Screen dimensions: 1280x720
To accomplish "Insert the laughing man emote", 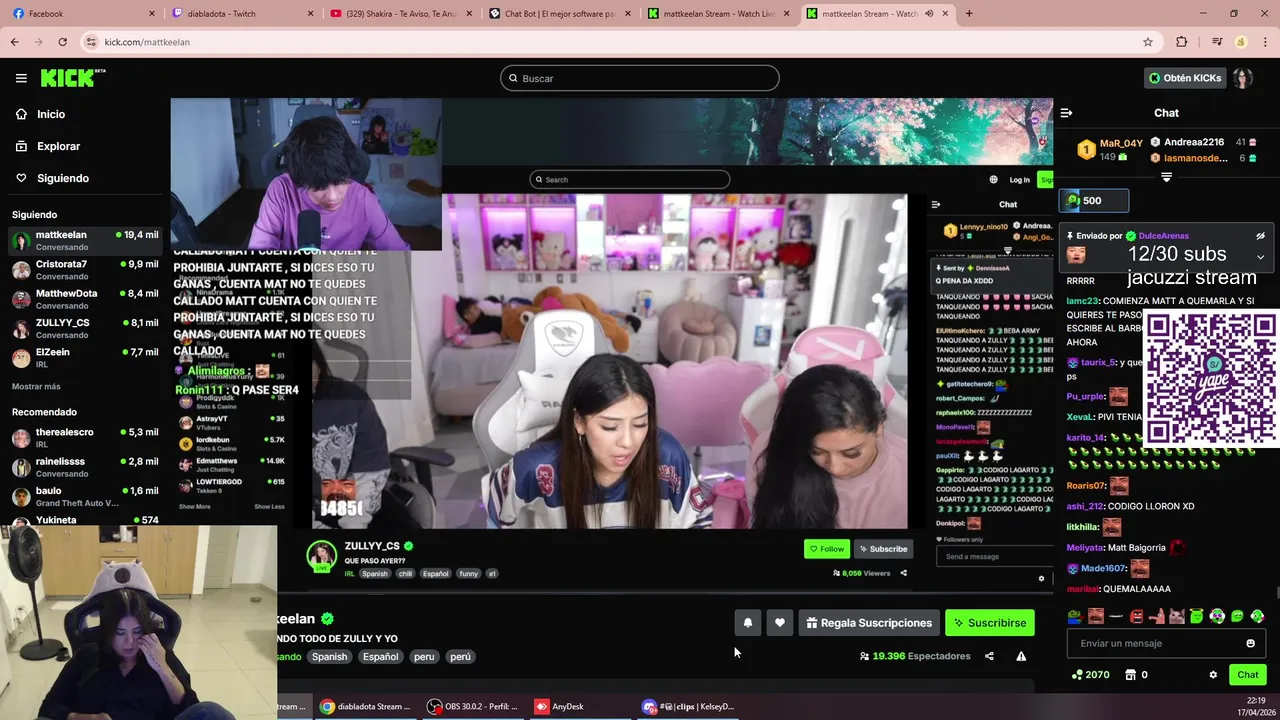I will pyautogui.click(x=1096, y=616).
